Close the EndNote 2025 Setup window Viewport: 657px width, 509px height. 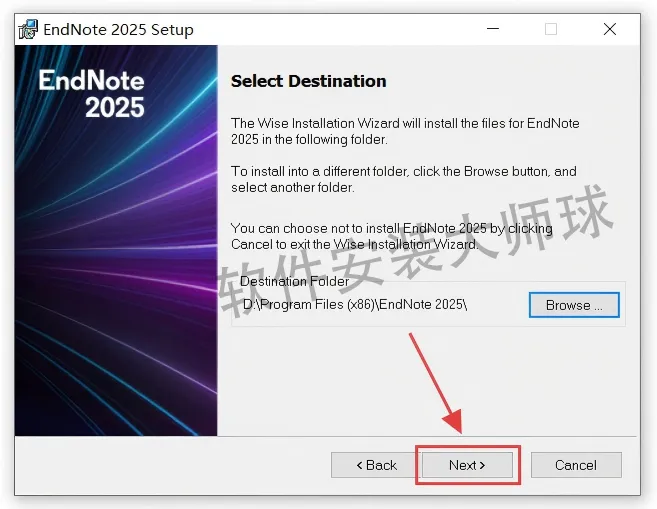610,29
